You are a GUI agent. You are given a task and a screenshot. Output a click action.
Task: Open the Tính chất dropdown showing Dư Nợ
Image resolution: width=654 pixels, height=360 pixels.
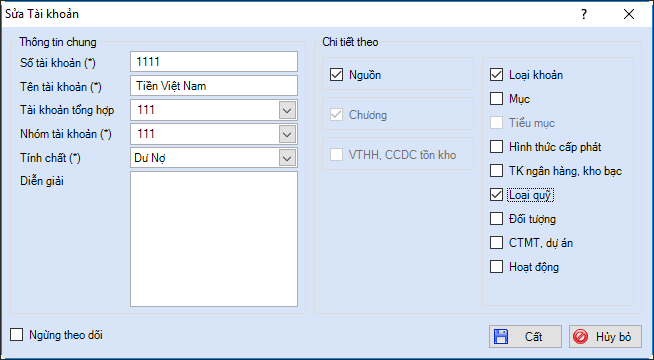point(287,158)
